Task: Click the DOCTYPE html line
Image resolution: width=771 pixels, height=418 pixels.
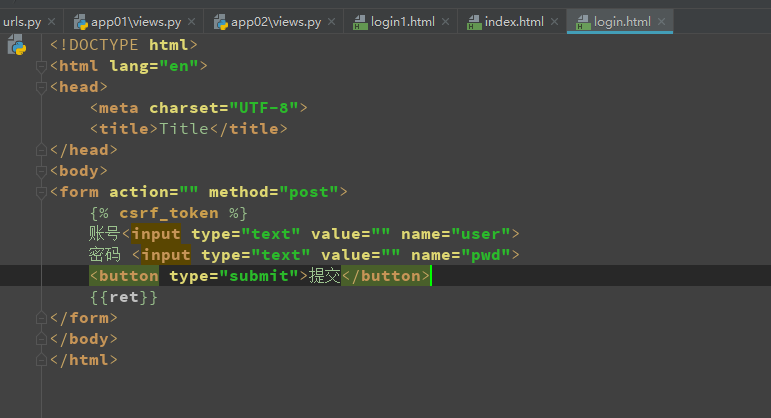Action: click(123, 45)
